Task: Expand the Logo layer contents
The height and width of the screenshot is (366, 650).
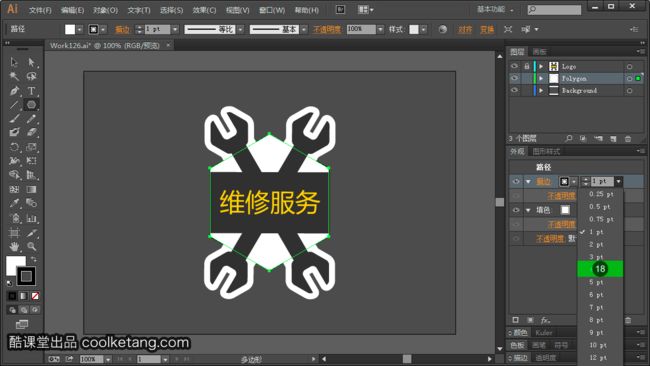Action: point(541,66)
